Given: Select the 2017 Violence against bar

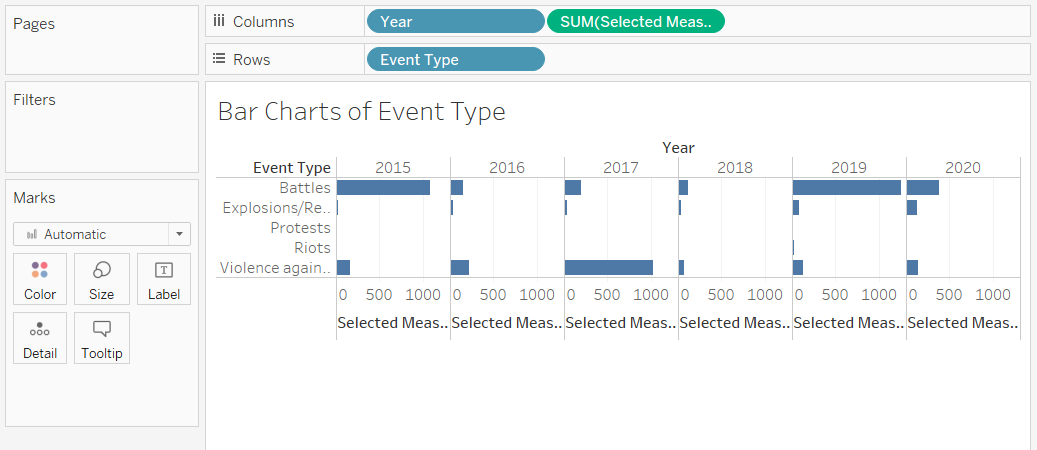Looking at the screenshot, I should pyautogui.click(x=608, y=267).
